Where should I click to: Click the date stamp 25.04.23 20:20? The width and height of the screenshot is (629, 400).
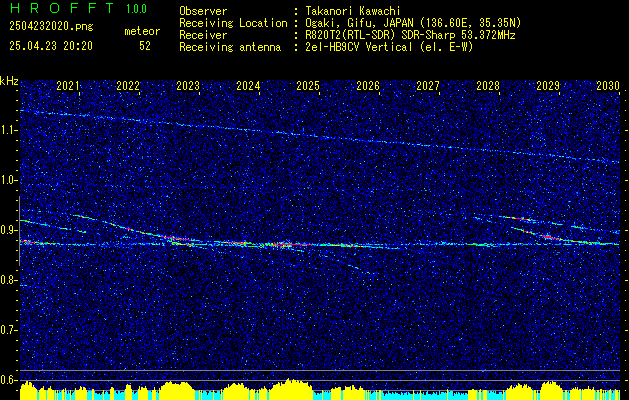(x=51, y=46)
